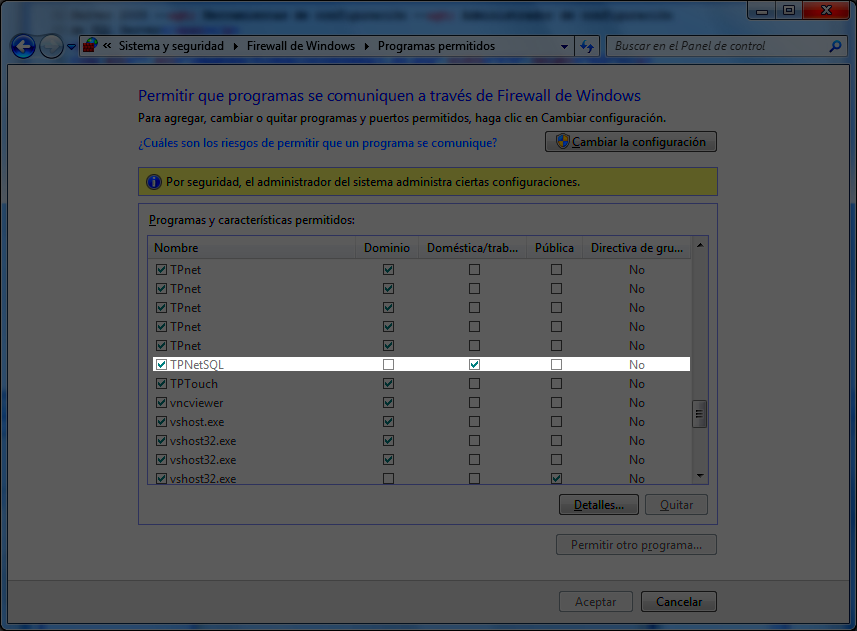Click Cancelar to dismiss changes
857x631 pixels.
click(679, 601)
